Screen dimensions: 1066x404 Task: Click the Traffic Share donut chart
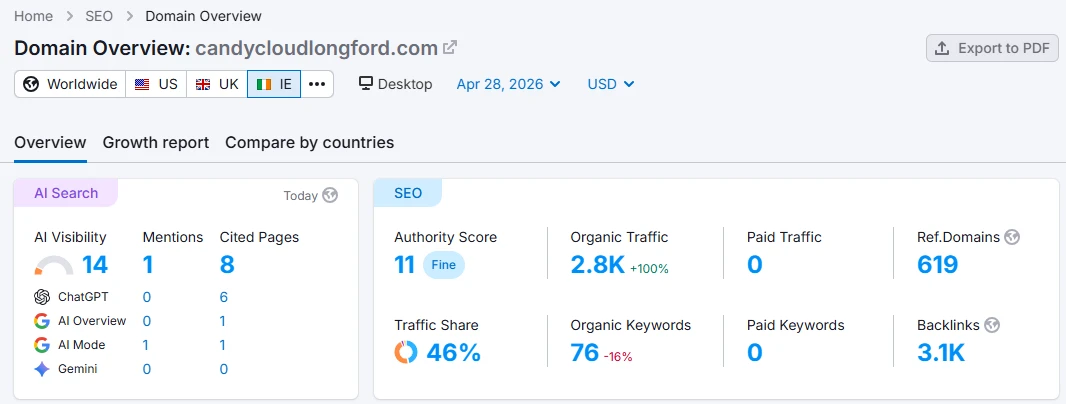(x=406, y=352)
